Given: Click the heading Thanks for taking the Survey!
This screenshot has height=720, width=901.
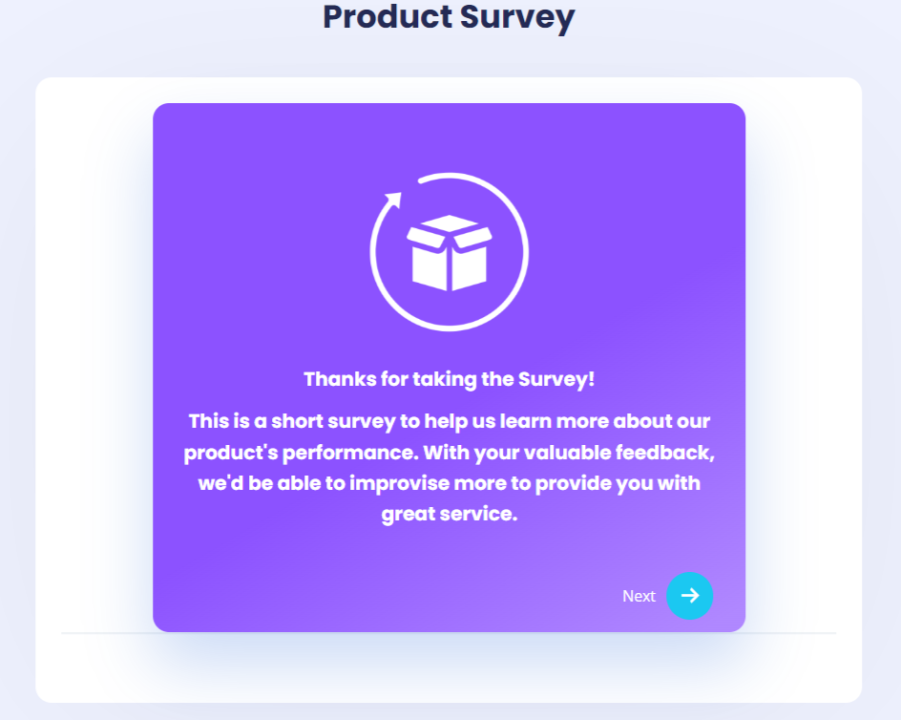Looking at the screenshot, I should pyautogui.click(x=449, y=379).
